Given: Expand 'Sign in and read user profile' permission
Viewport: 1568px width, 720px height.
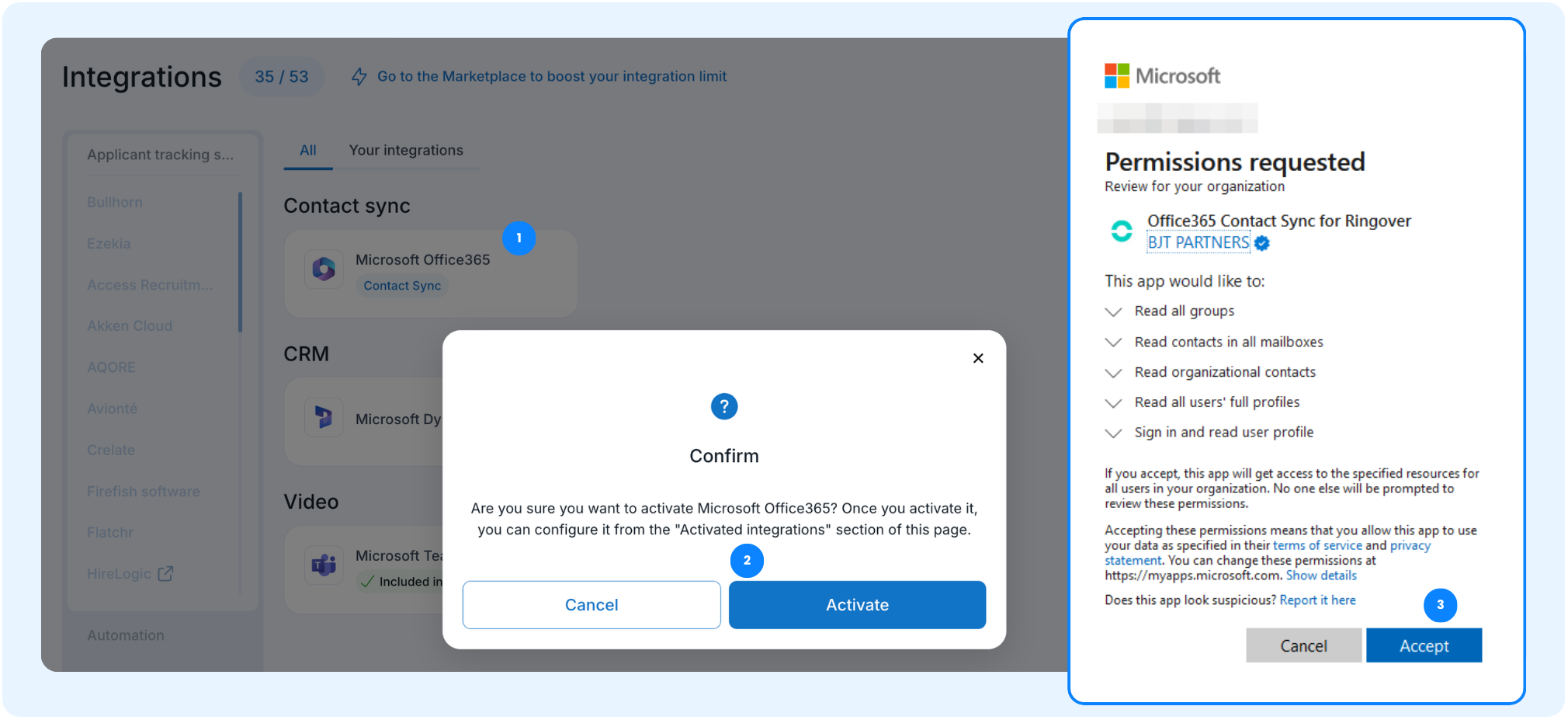Looking at the screenshot, I should coord(1113,433).
